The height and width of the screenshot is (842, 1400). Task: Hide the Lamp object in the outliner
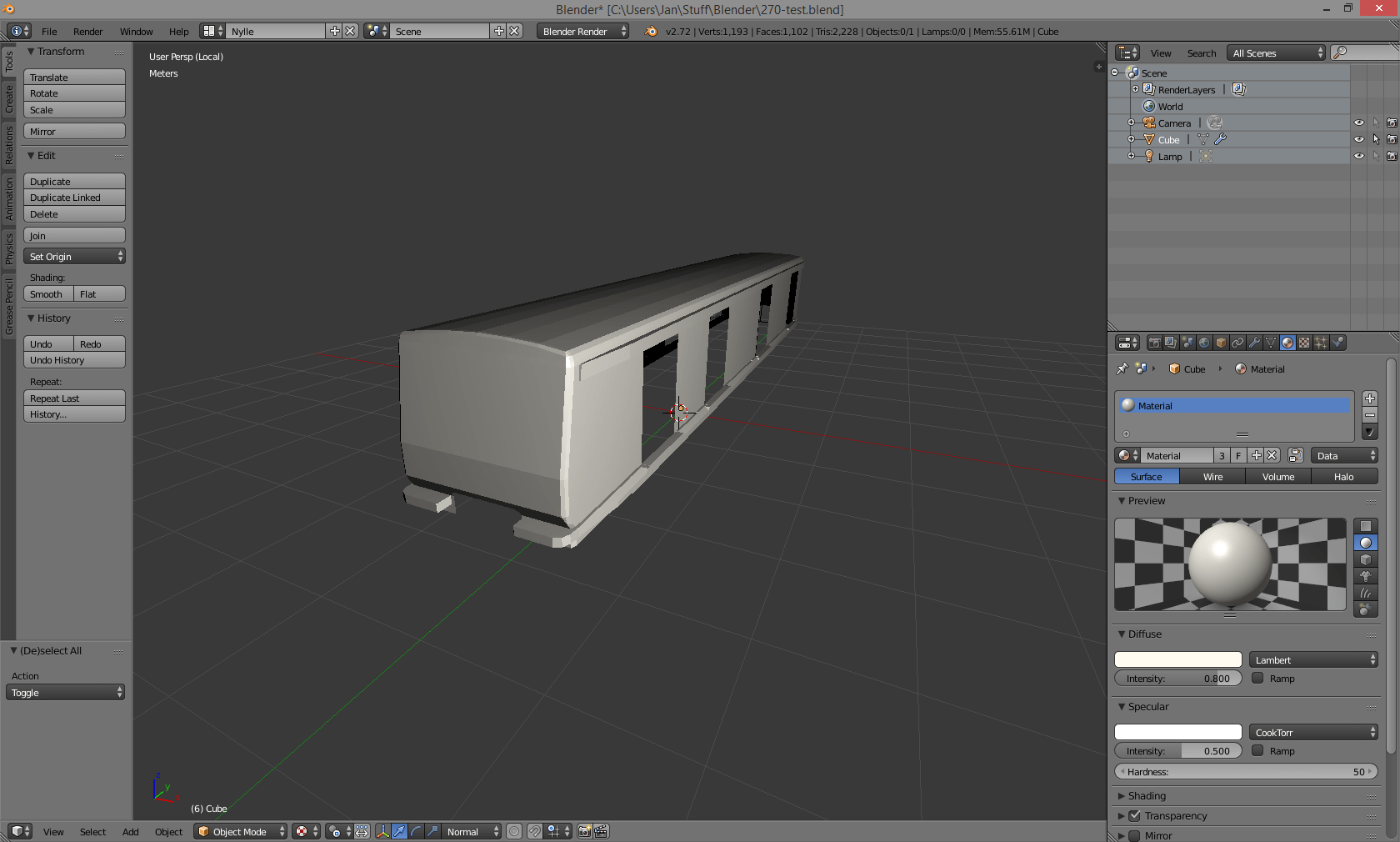1359,156
